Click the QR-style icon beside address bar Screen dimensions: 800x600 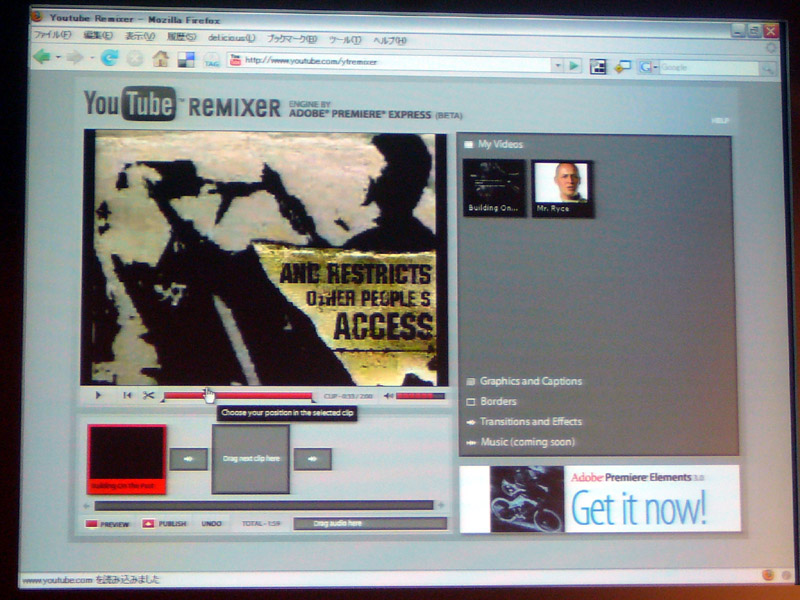tap(597, 66)
